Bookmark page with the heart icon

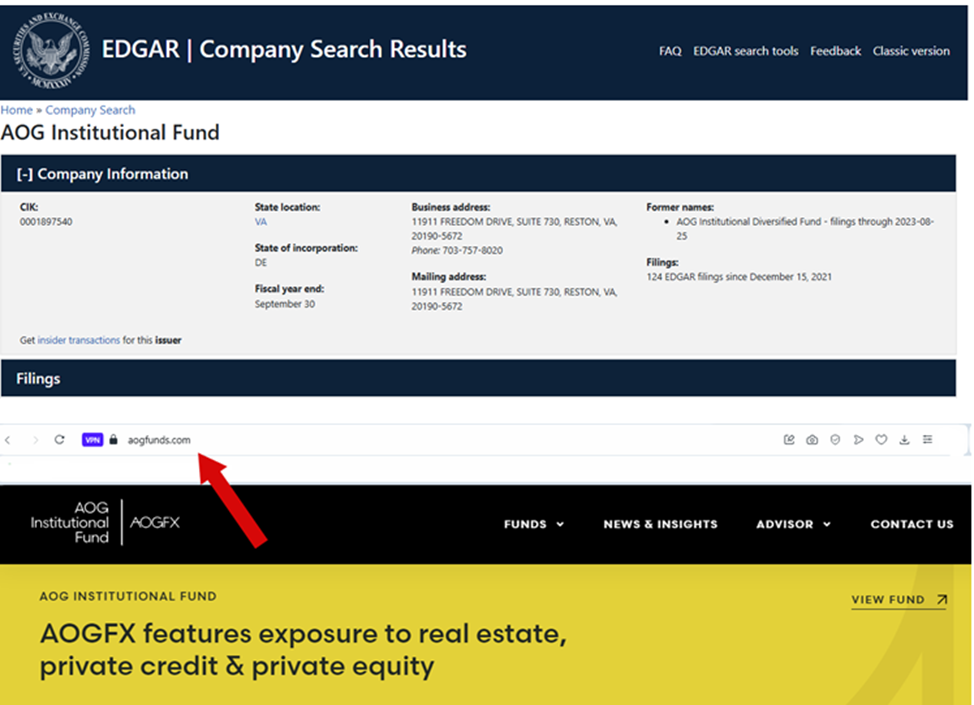point(881,440)
